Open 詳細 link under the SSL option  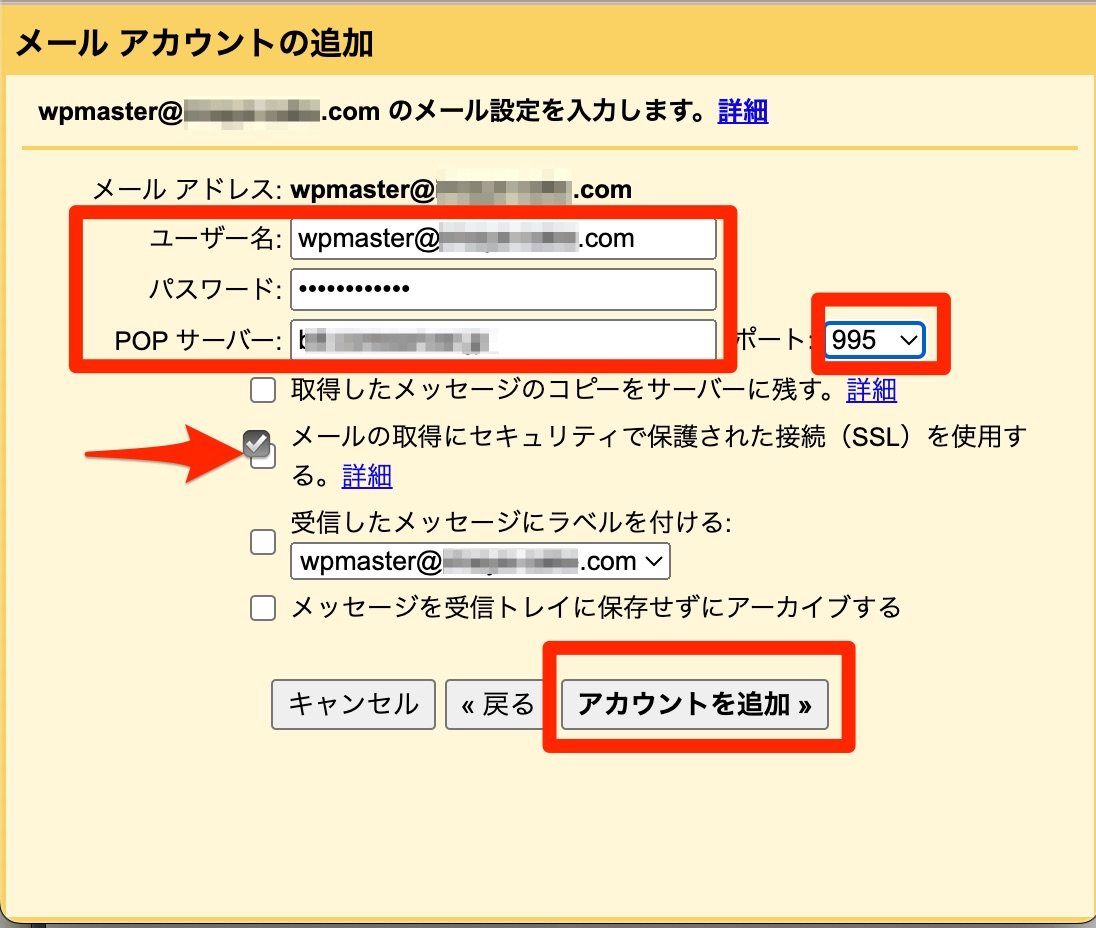click(367, 477)
